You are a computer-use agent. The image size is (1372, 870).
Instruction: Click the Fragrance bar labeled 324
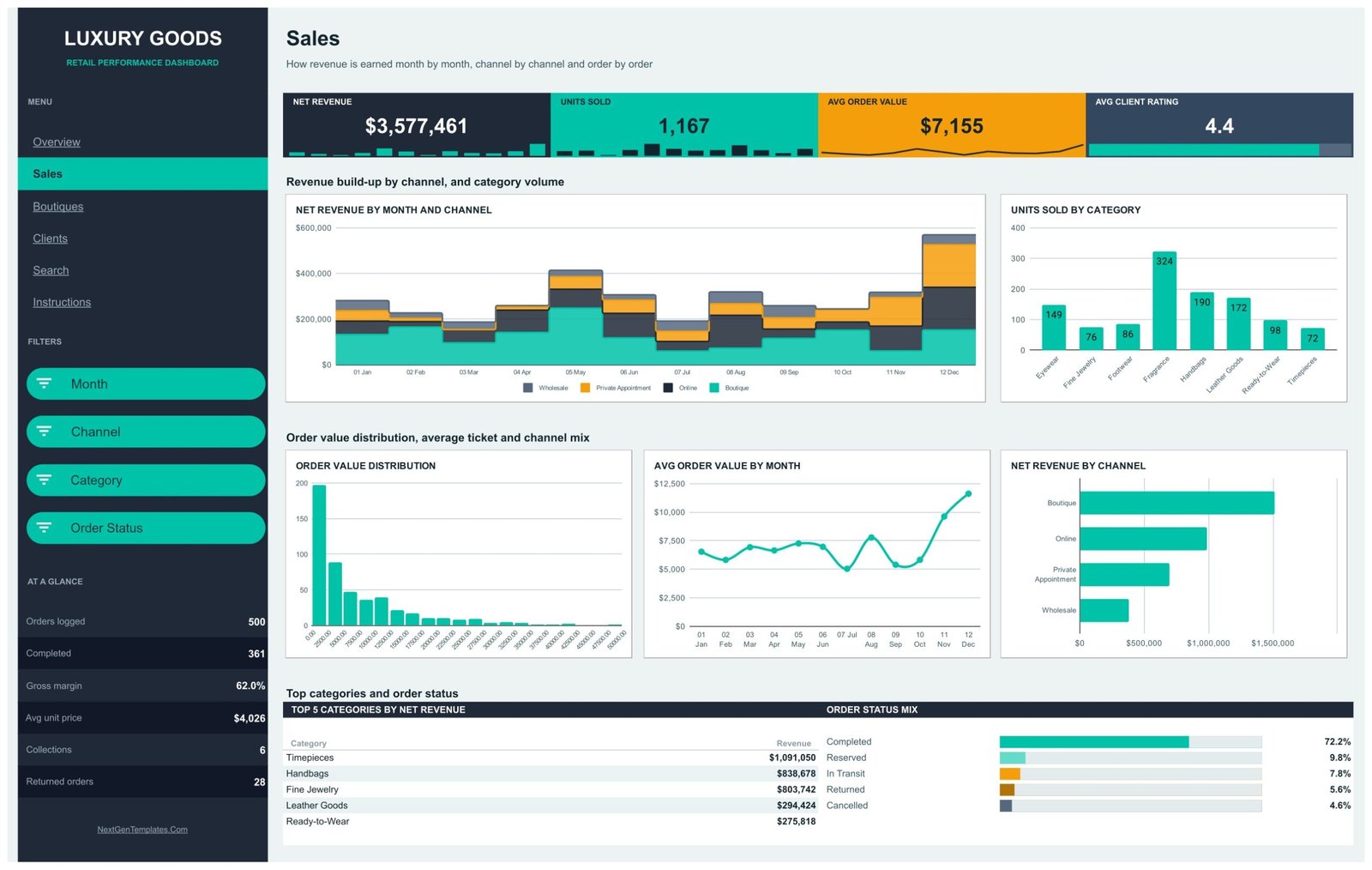pyautogui.click(x=1164, y=300)
